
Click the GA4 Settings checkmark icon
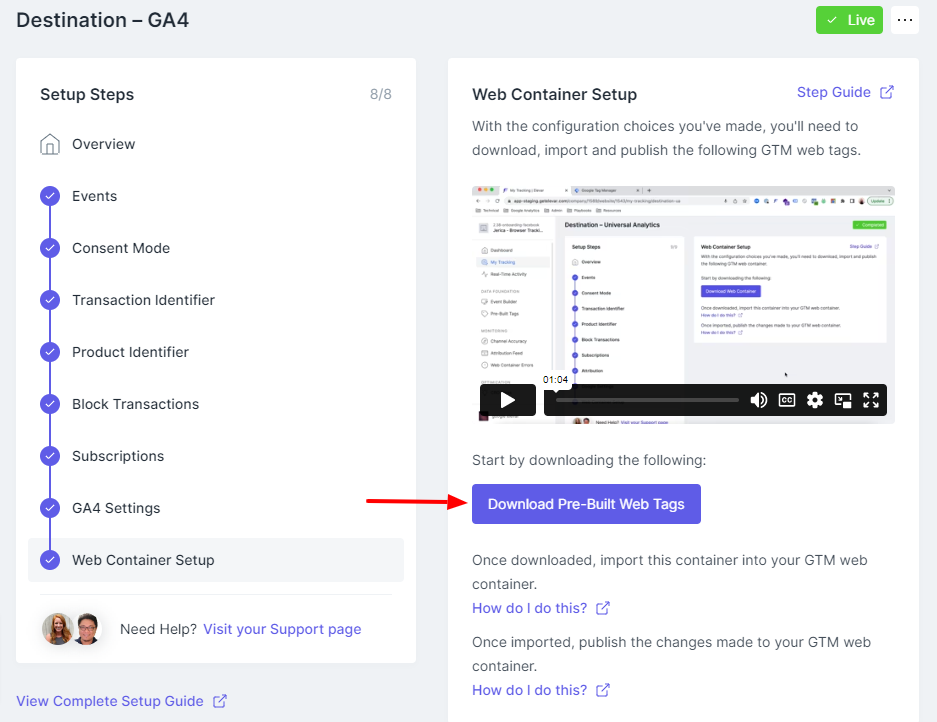50,508
